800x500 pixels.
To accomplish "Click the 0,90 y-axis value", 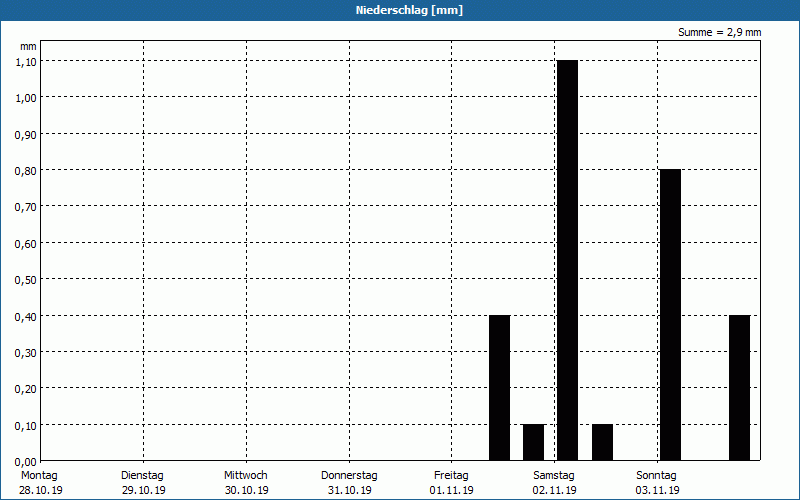I will (x=26, y=135).
